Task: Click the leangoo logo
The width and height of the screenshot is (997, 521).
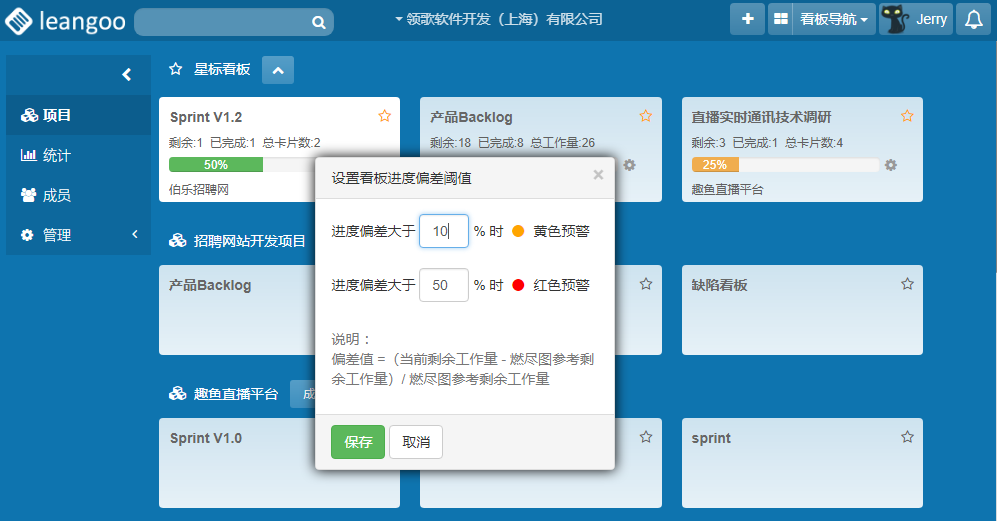Action: (66, 21)
